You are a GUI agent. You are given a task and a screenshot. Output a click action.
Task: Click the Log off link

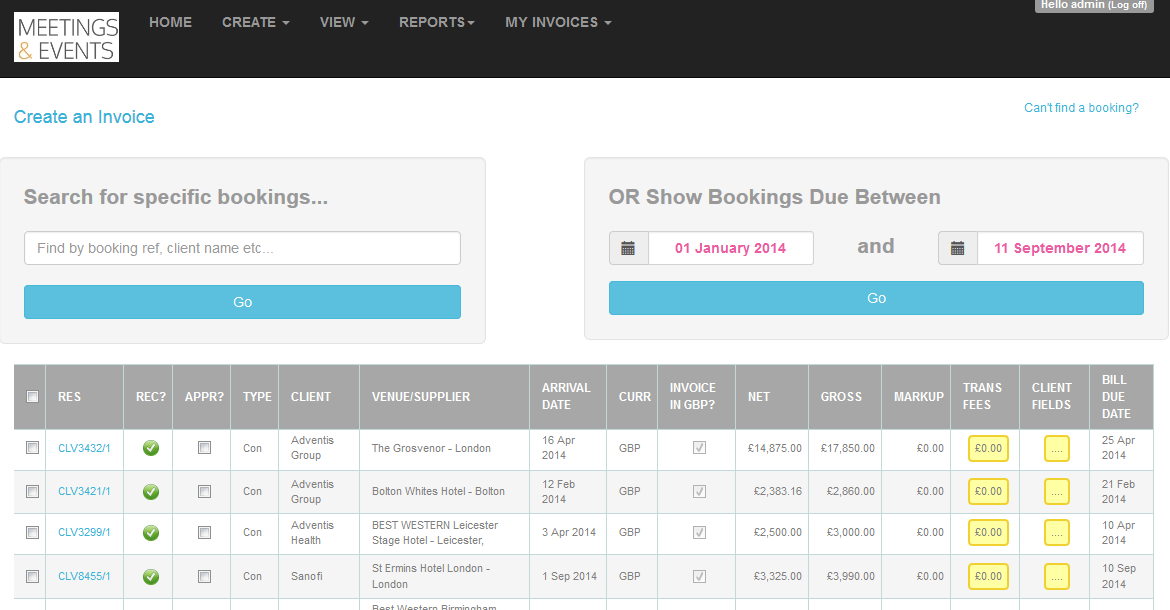click(1127, 5)
